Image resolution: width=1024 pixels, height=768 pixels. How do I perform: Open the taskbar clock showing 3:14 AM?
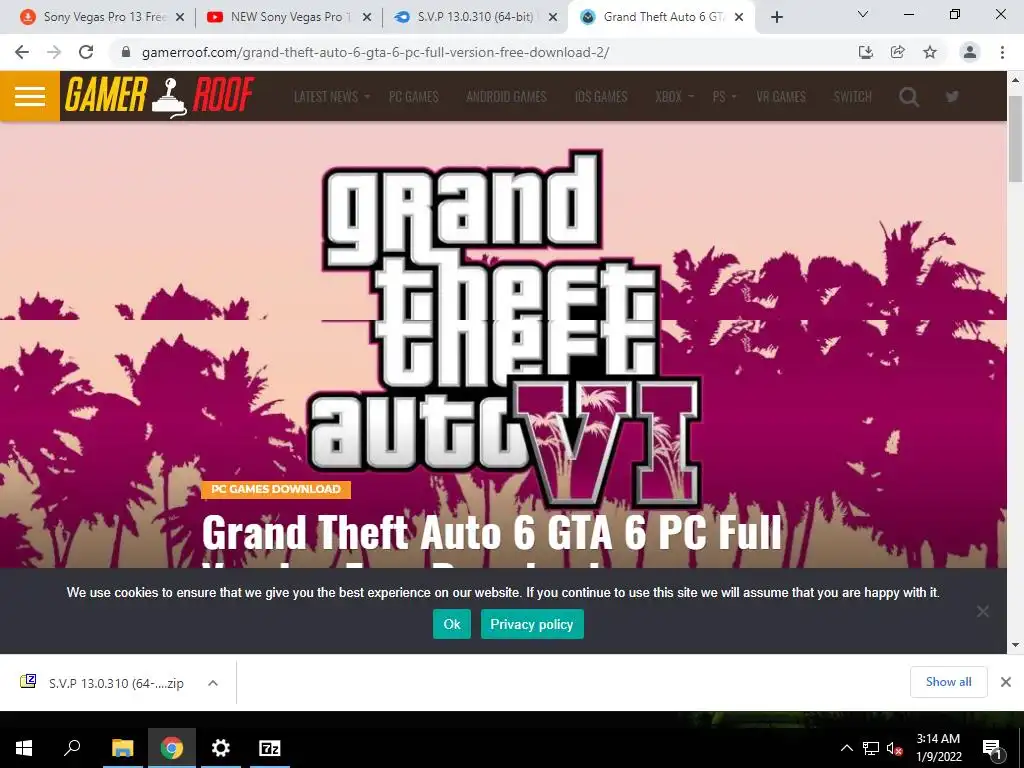tap(938, 748)
